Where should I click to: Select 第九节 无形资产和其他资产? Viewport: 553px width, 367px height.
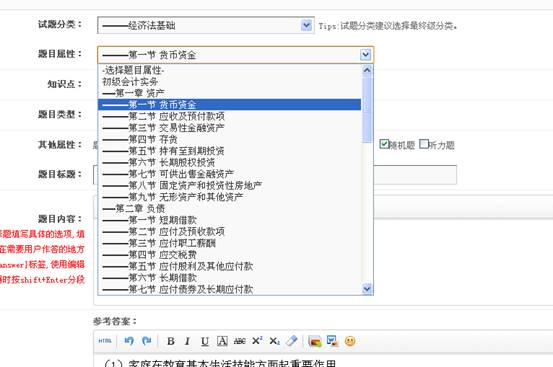(x=230, y=197)
